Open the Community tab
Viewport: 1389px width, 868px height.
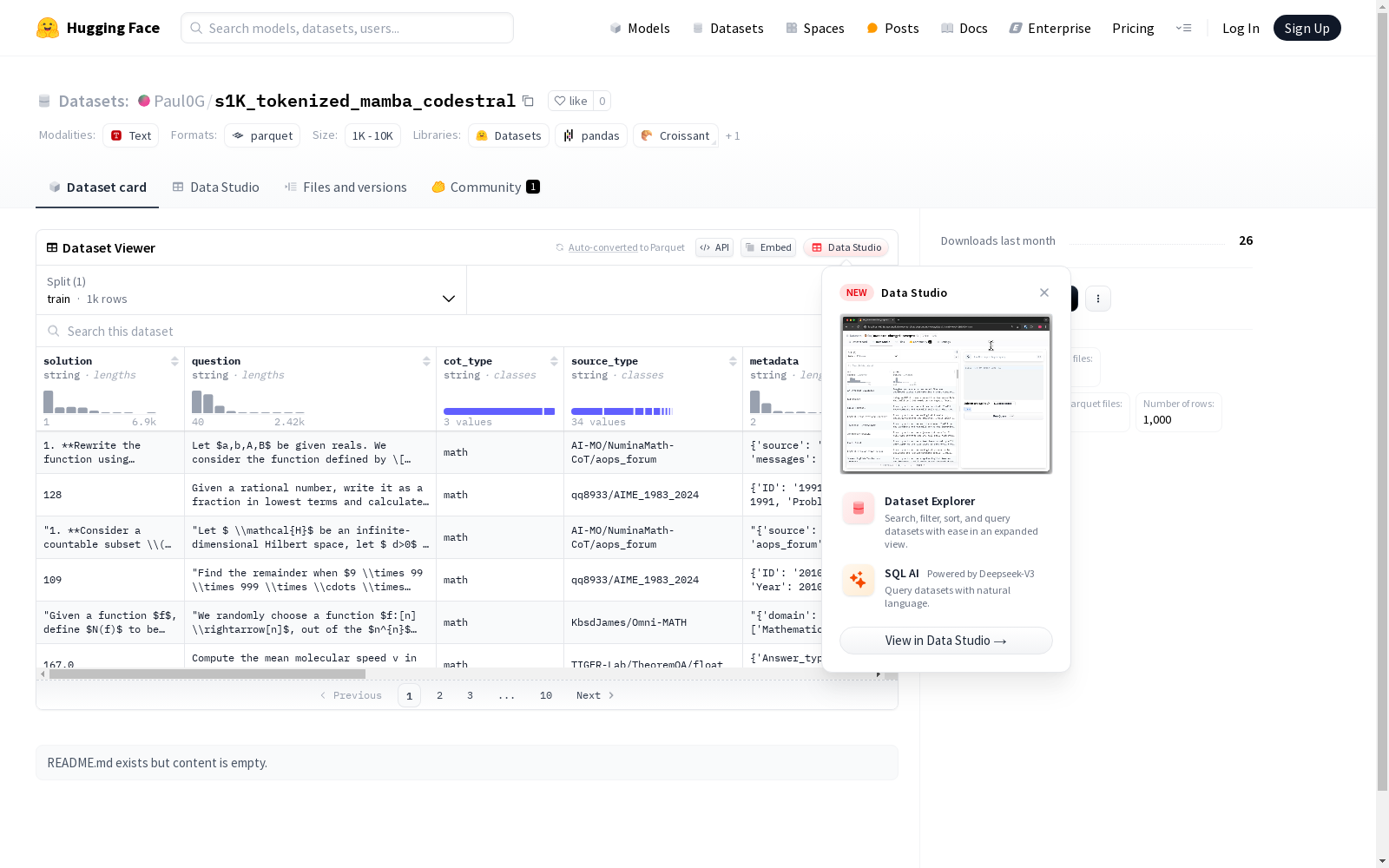(x=485, y=187)
